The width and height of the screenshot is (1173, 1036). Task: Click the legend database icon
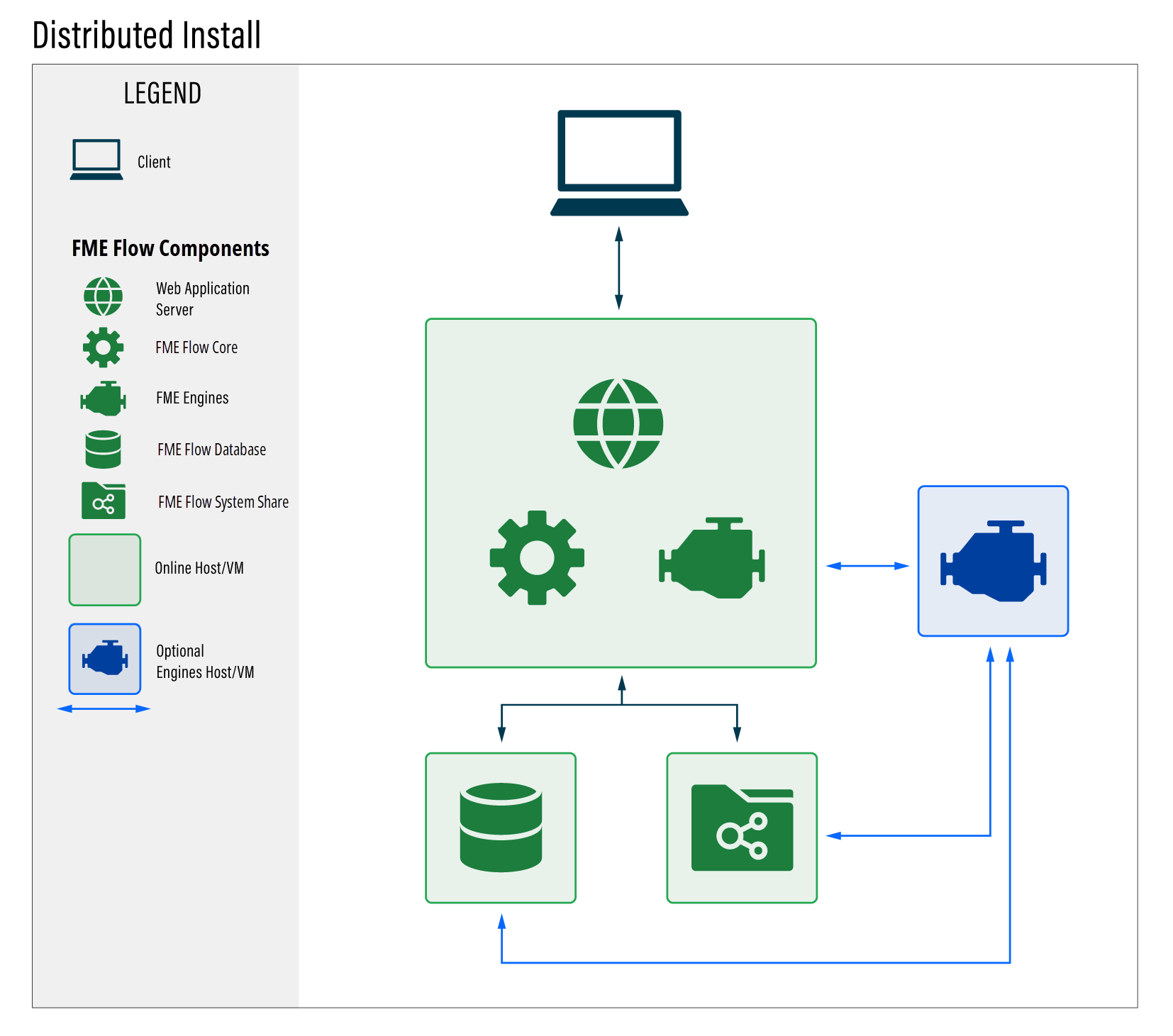tap(104, 450)
